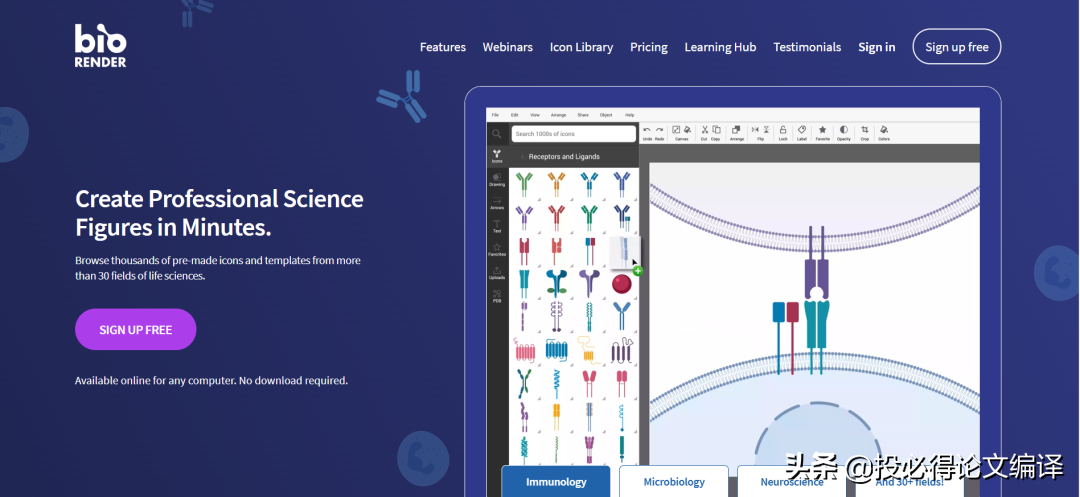Click the Colors toolbar icon

(884, 129)
